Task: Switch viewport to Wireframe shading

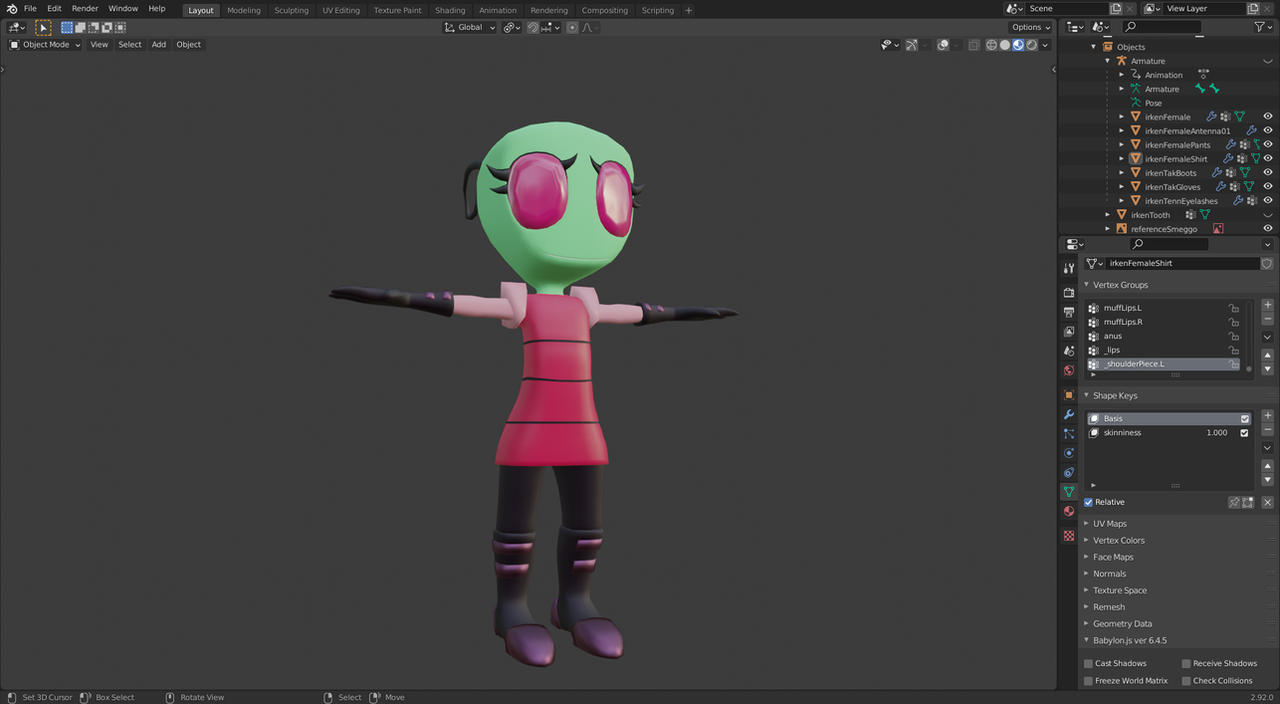Action: point(991,44)
